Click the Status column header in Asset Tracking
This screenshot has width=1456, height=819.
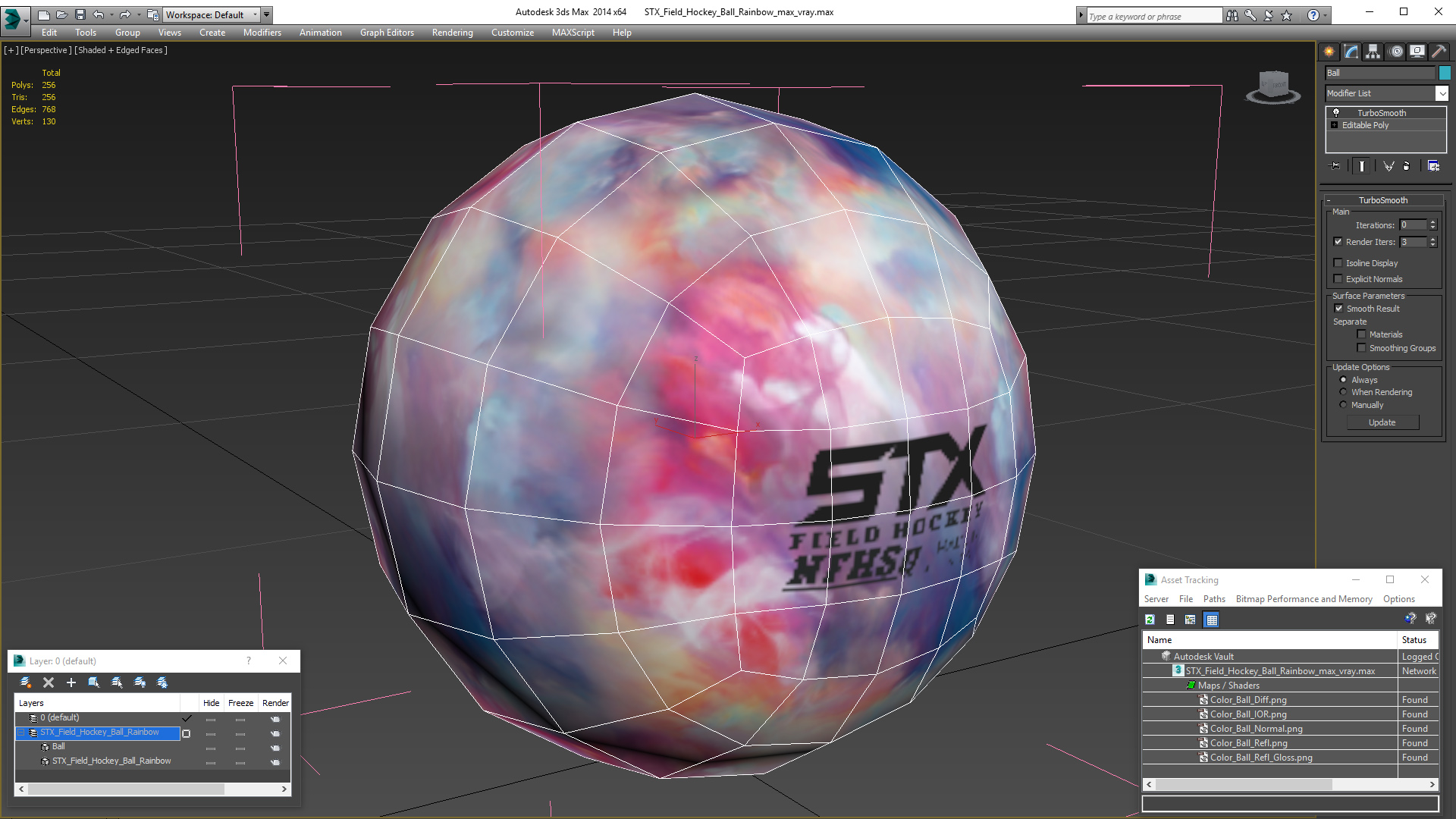[x=1417, y=640]
